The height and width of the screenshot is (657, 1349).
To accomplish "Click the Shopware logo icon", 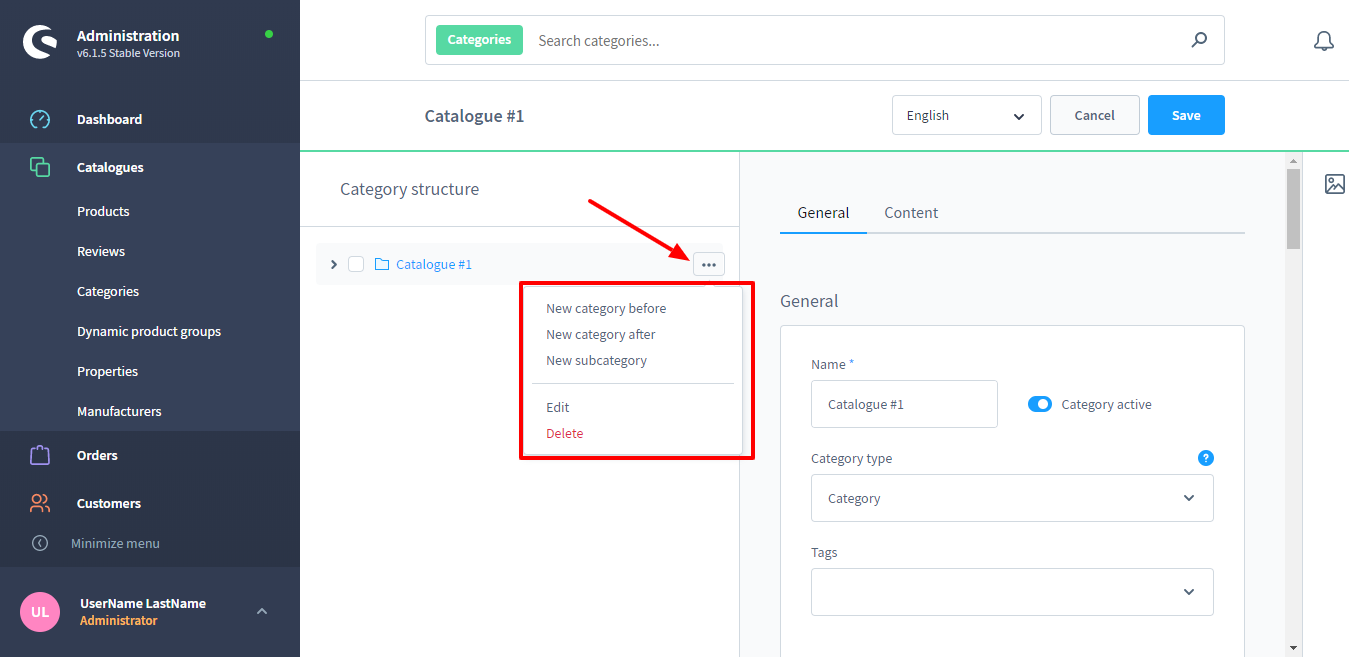I will [42, 43].
